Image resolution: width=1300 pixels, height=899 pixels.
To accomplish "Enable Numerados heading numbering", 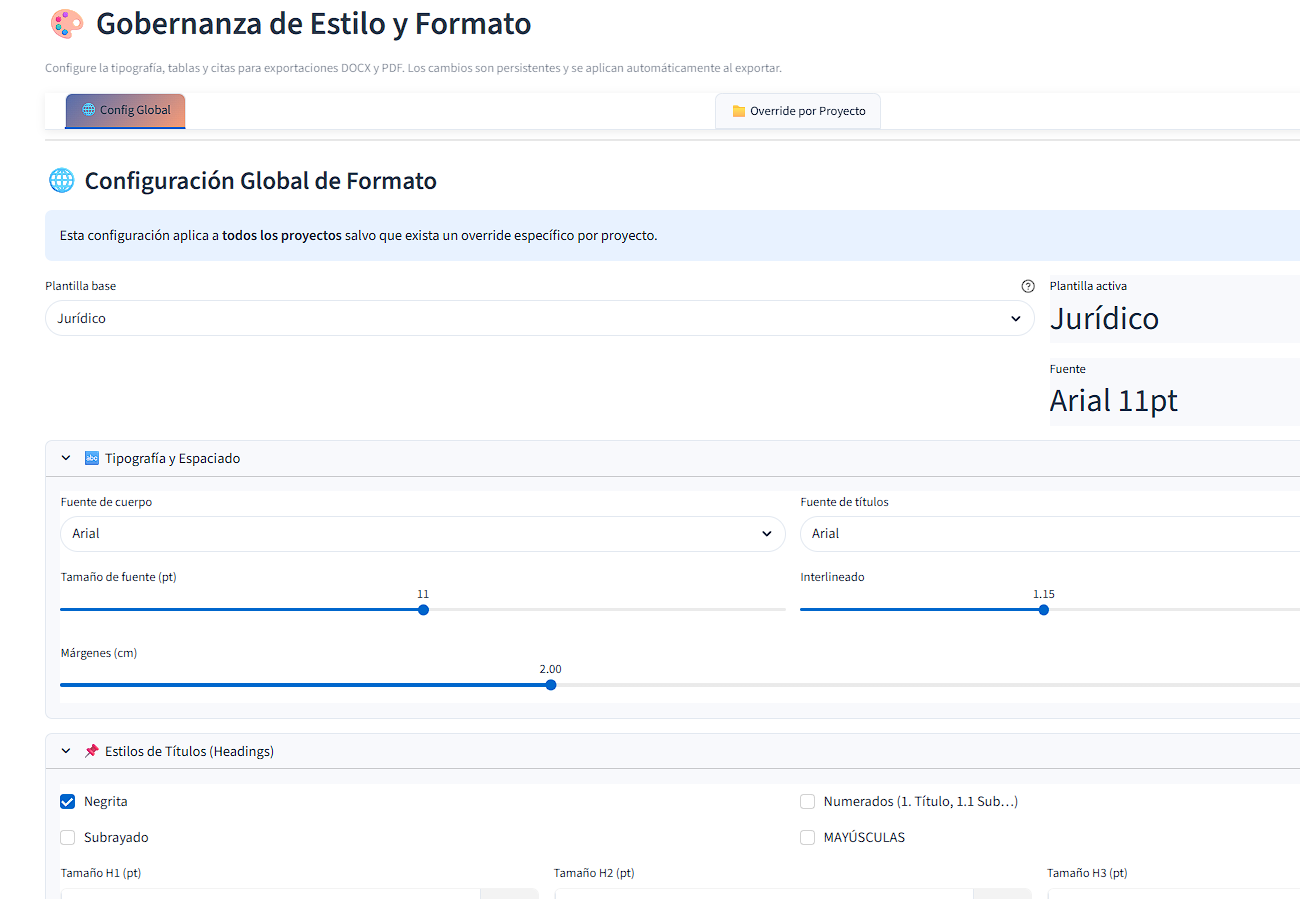I will [x=807, y=801].
